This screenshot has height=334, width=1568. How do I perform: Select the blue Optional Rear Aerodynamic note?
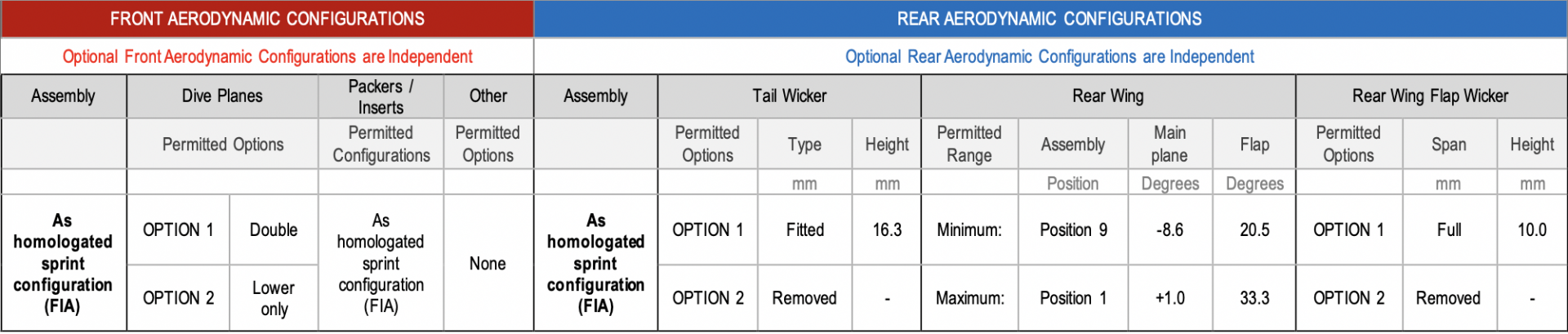click(1049, 56)
